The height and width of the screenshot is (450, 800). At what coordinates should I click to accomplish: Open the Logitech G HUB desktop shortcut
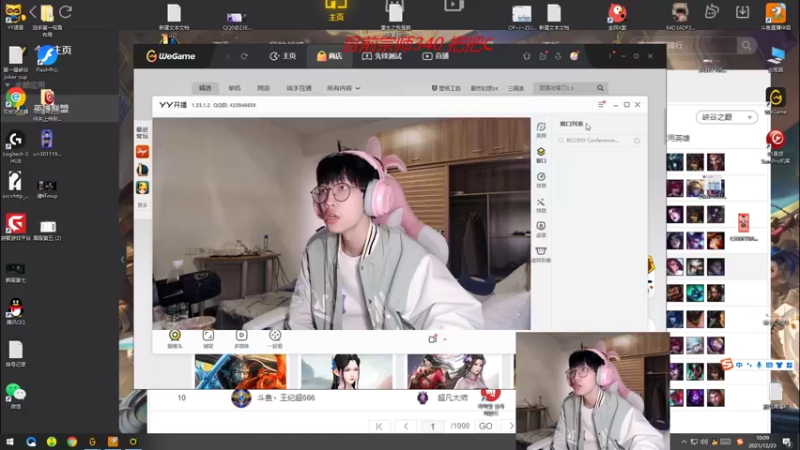(16, 146)
